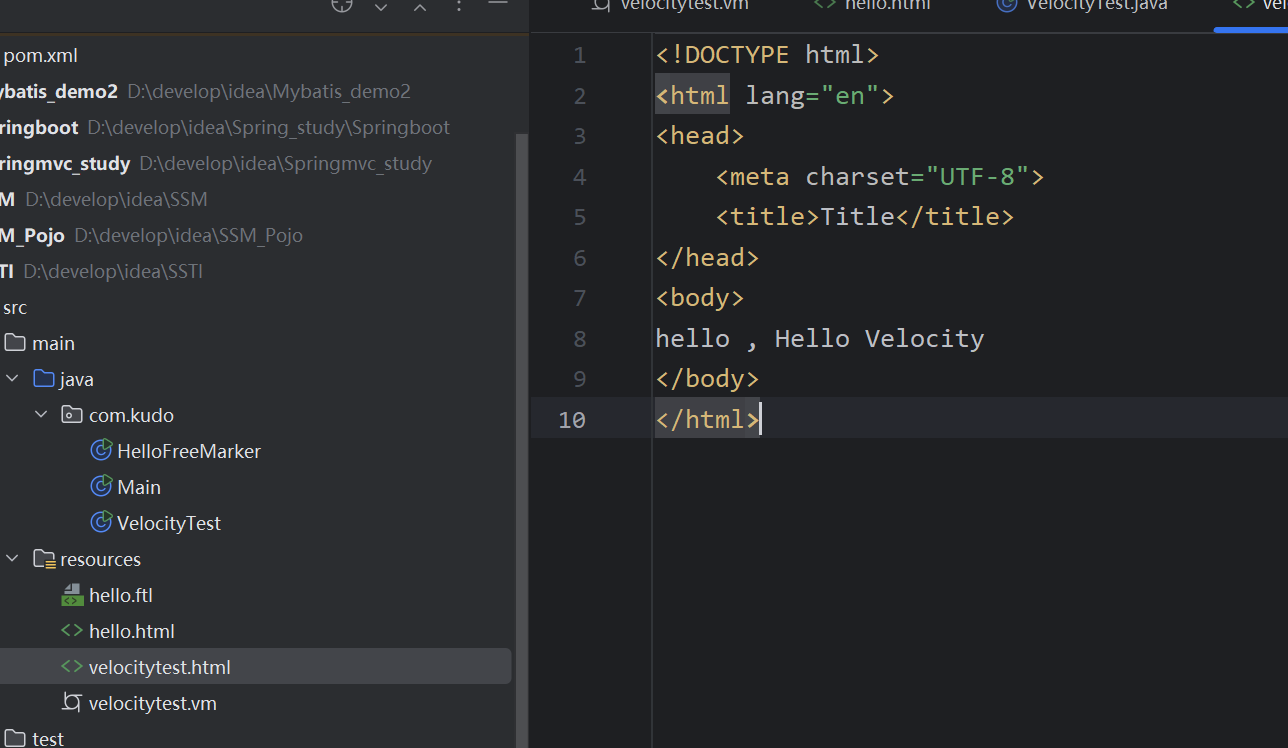This screenshot has width=1288, height=748.
Task: Click the VelocityTest class icon in tree
Action: [101, 523]
